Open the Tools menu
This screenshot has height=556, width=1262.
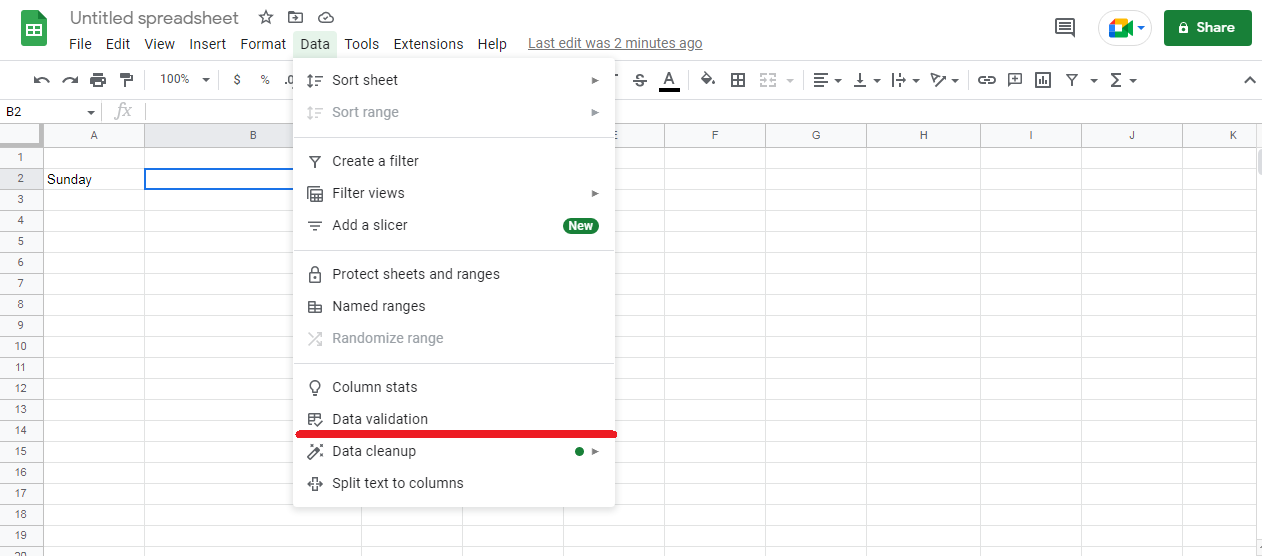click(x=362, y=44)
